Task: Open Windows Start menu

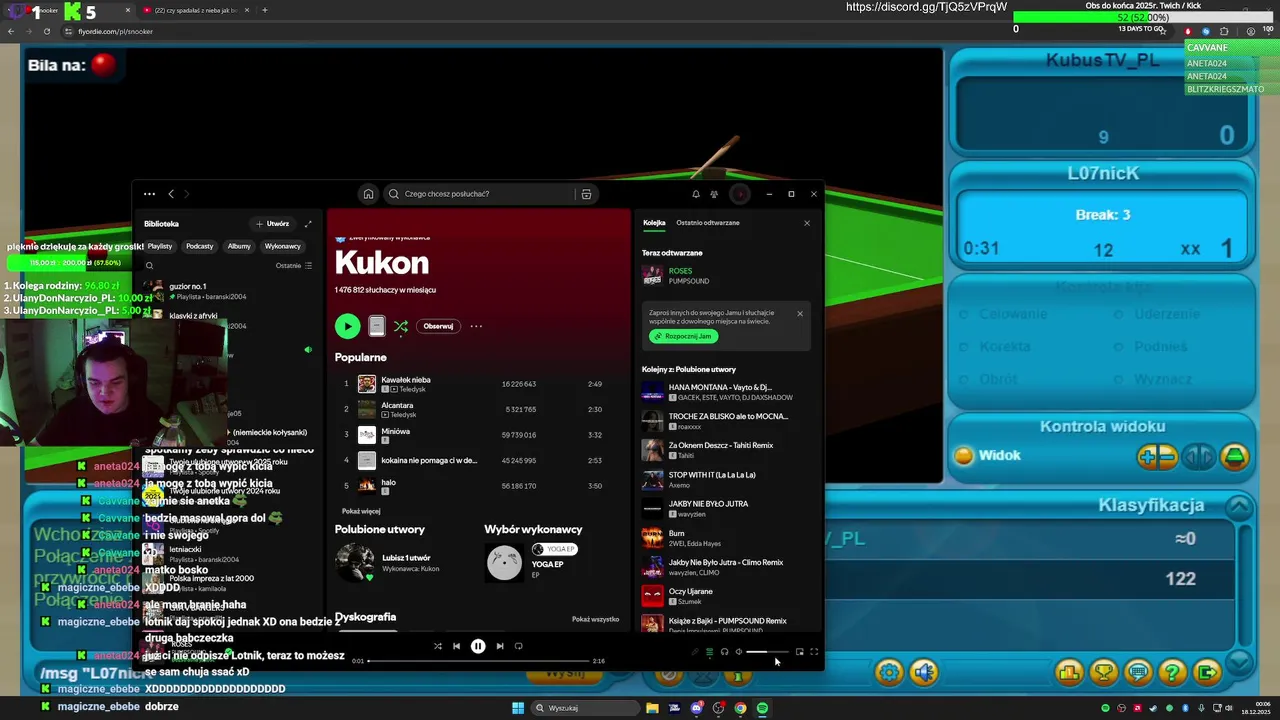Action: click(518, 708)
